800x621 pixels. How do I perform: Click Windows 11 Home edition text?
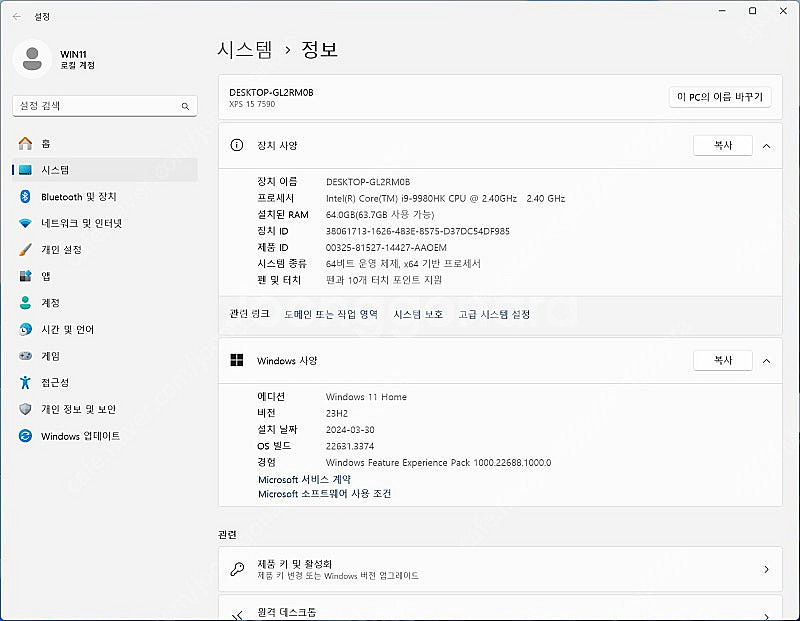[x=366, y=397]
